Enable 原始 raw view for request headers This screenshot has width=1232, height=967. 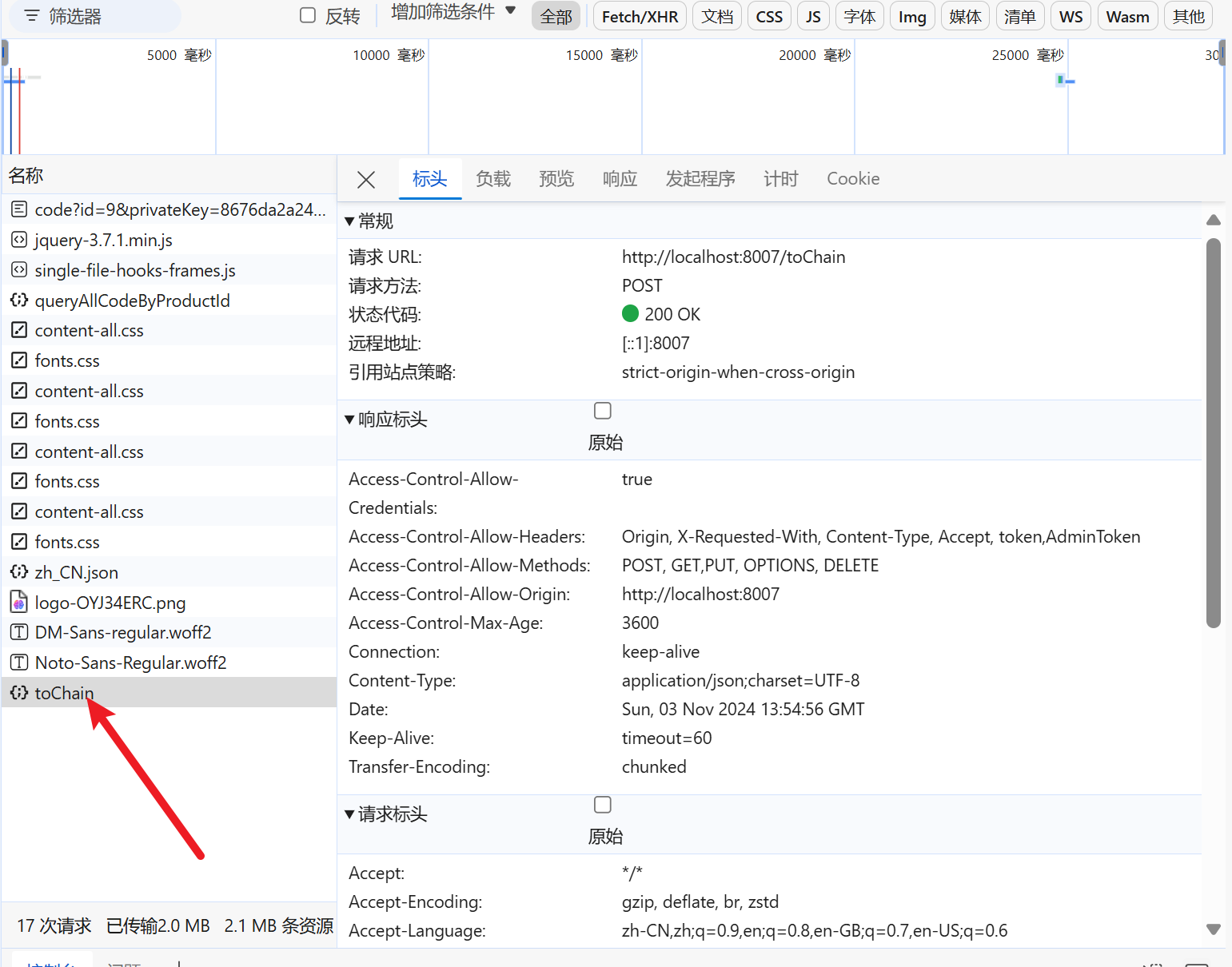(603, 805)
